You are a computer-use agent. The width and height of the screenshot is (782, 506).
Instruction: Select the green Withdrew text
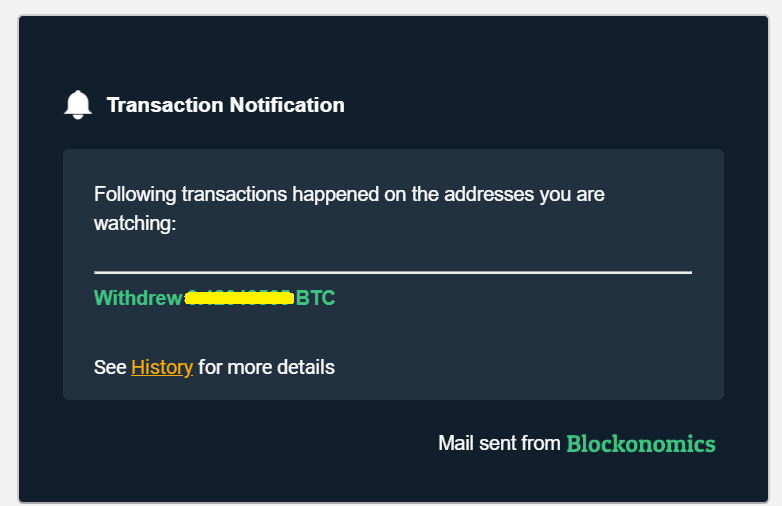tap(139, 298)
